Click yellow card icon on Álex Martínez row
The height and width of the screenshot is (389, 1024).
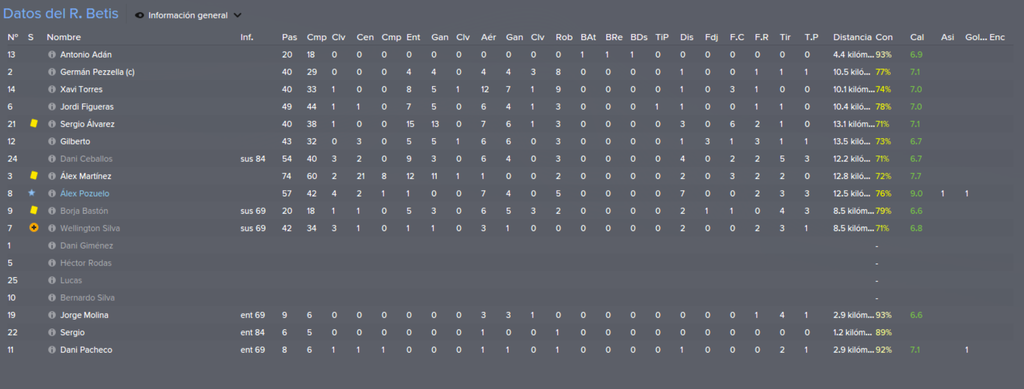34,176
